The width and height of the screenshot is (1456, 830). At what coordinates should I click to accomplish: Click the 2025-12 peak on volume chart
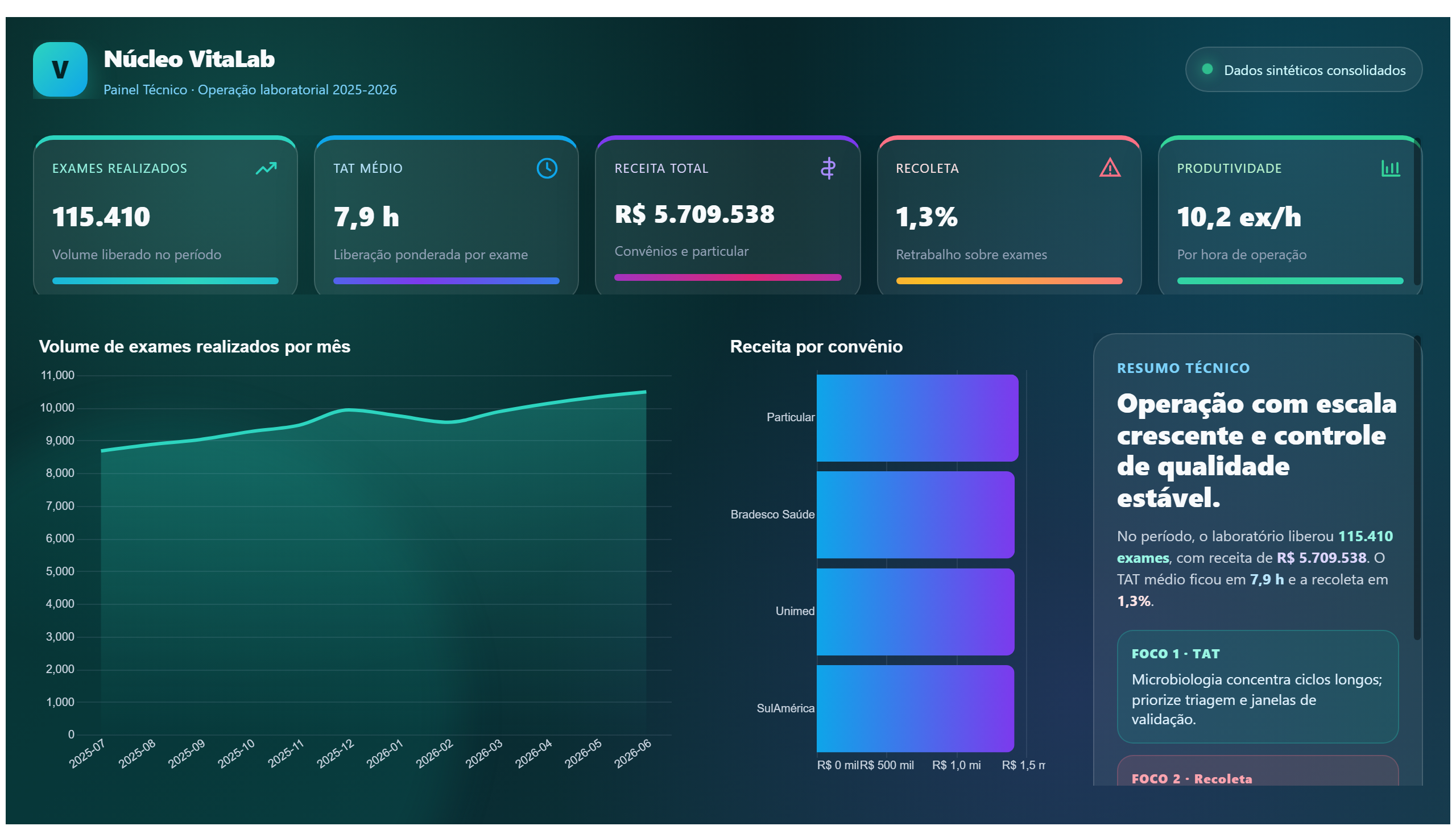coord(349,410)
